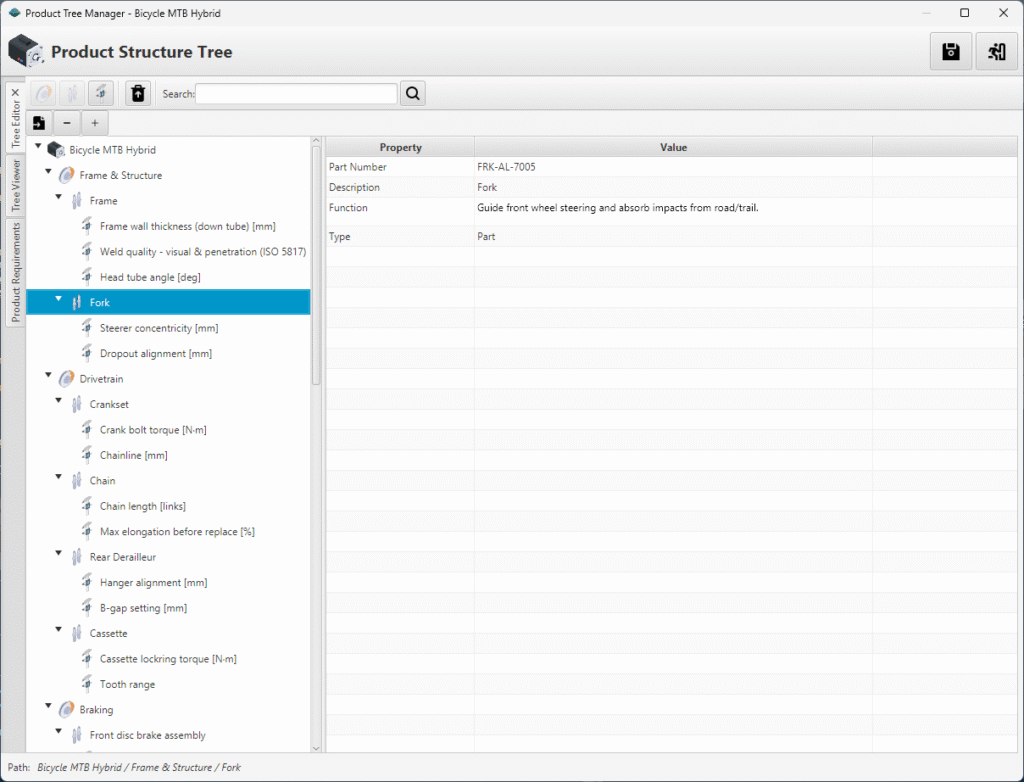Screen dimensions: 1024x782
Task: Click the magnifier search button
Action: click(x=413, y=94)
